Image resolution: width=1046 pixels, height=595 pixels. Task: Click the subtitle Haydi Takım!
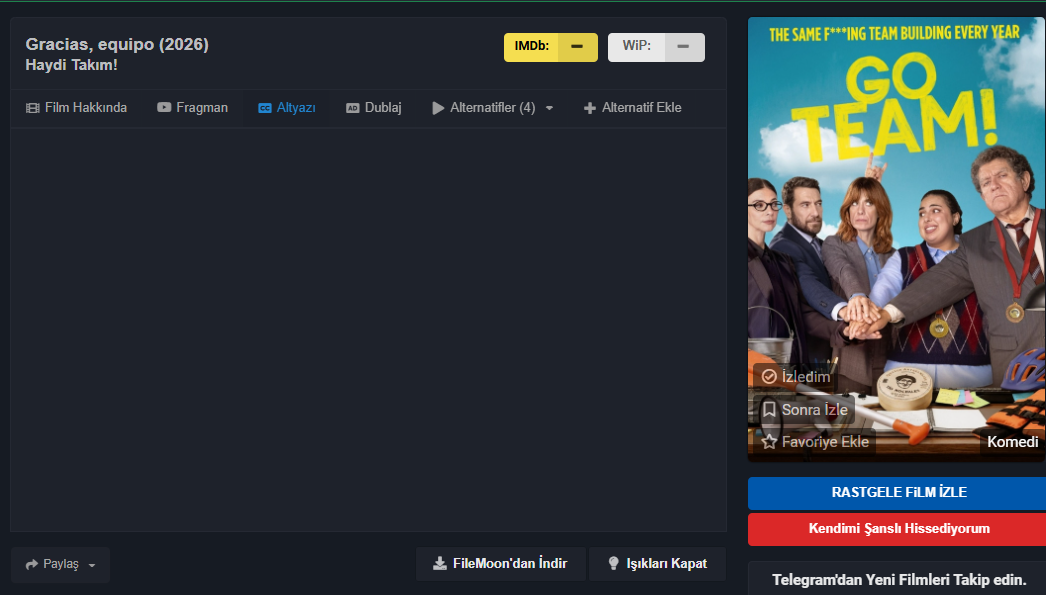71,65
